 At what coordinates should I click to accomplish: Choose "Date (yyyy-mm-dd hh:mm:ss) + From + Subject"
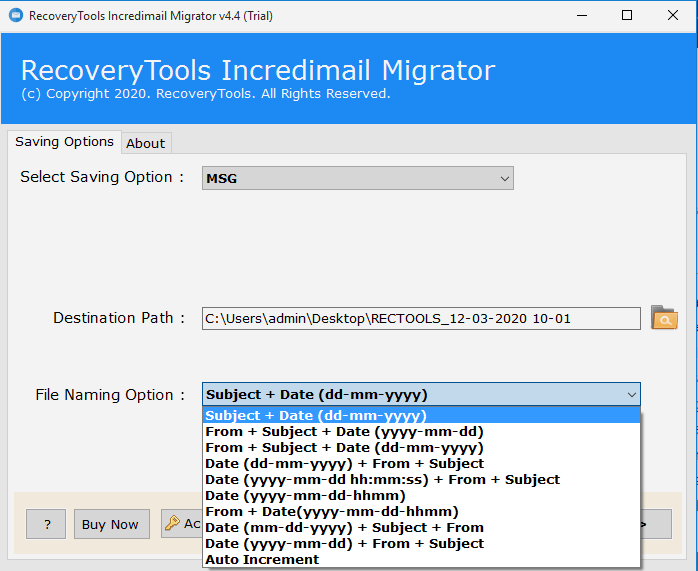point(421,480)
